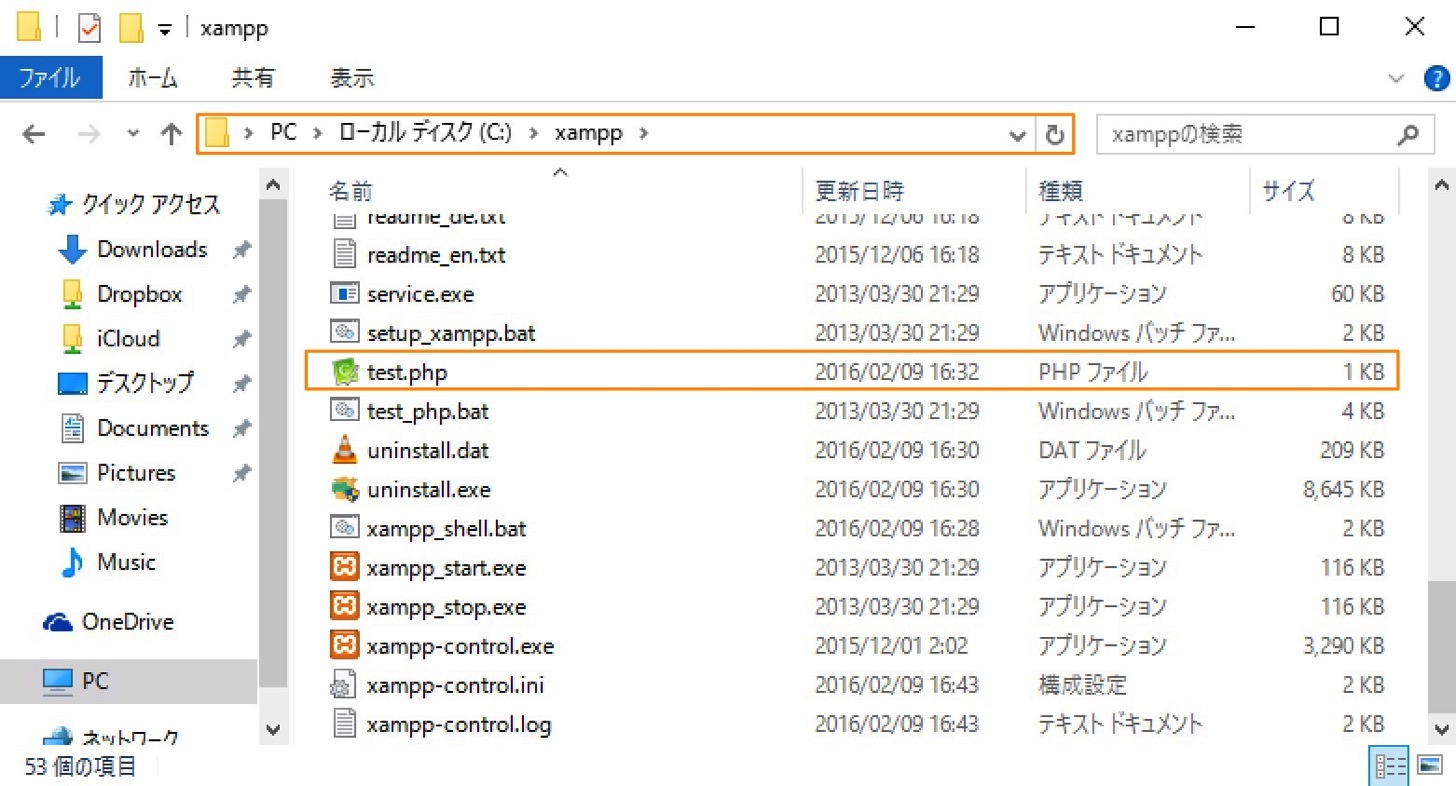This screenshot has height=786, width=1456.
Task: Click the pin icon next to Dropbox
Action: coord(241,295)
